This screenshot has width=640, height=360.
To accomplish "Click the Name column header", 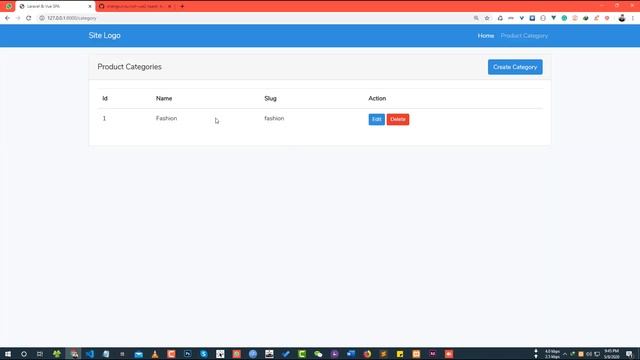I will point(164,98).
